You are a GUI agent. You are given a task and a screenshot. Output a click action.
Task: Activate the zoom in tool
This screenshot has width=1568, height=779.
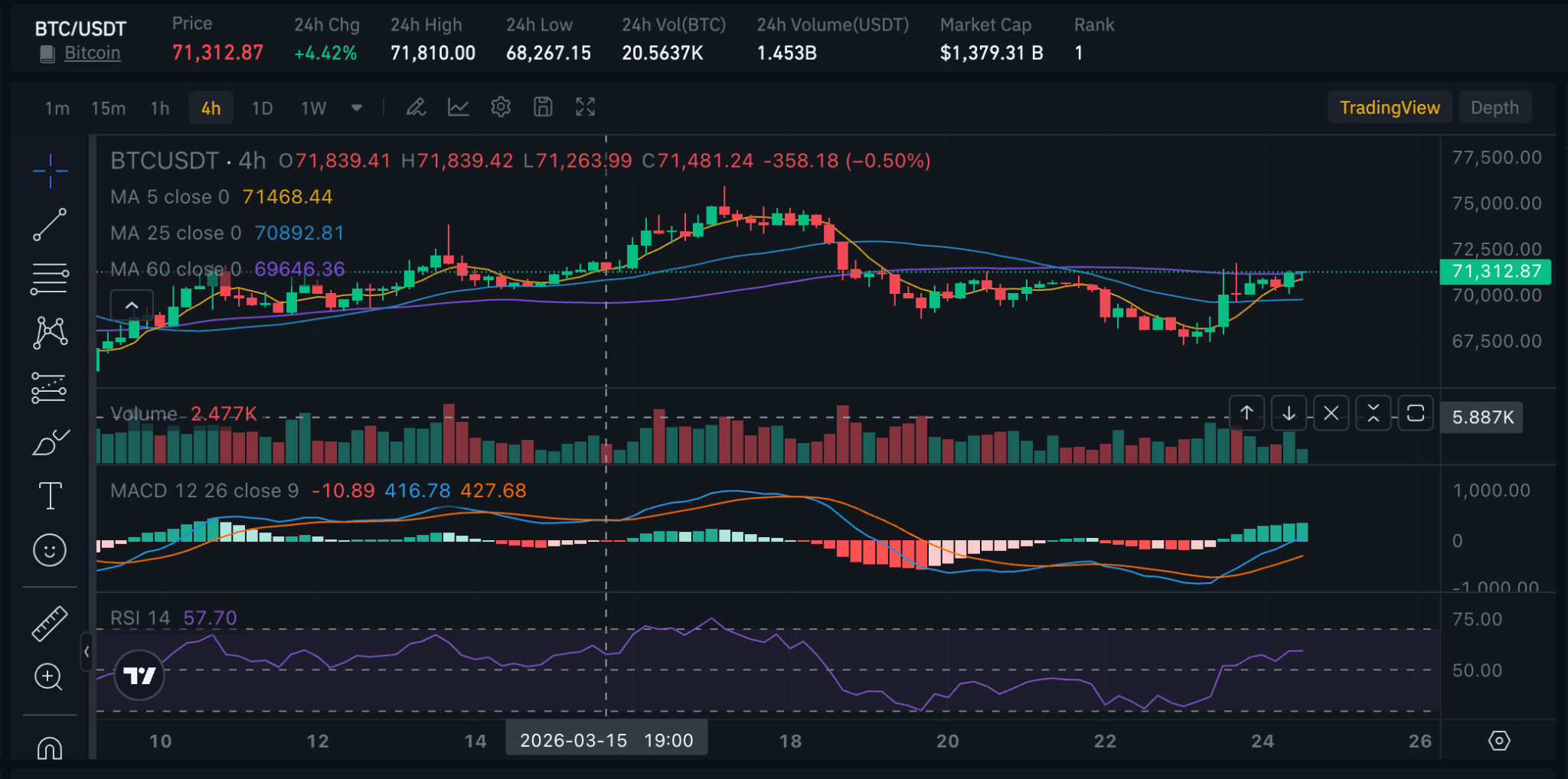coord(48,676)
